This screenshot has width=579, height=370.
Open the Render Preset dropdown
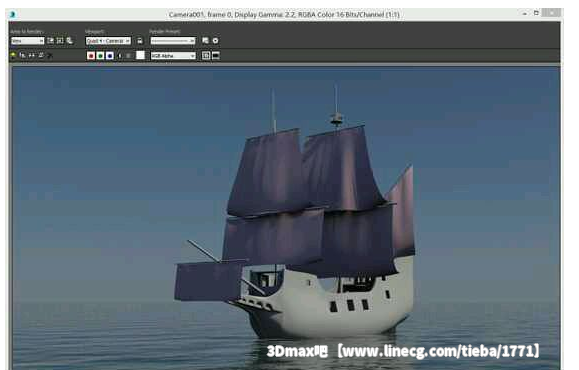(173, 41)
